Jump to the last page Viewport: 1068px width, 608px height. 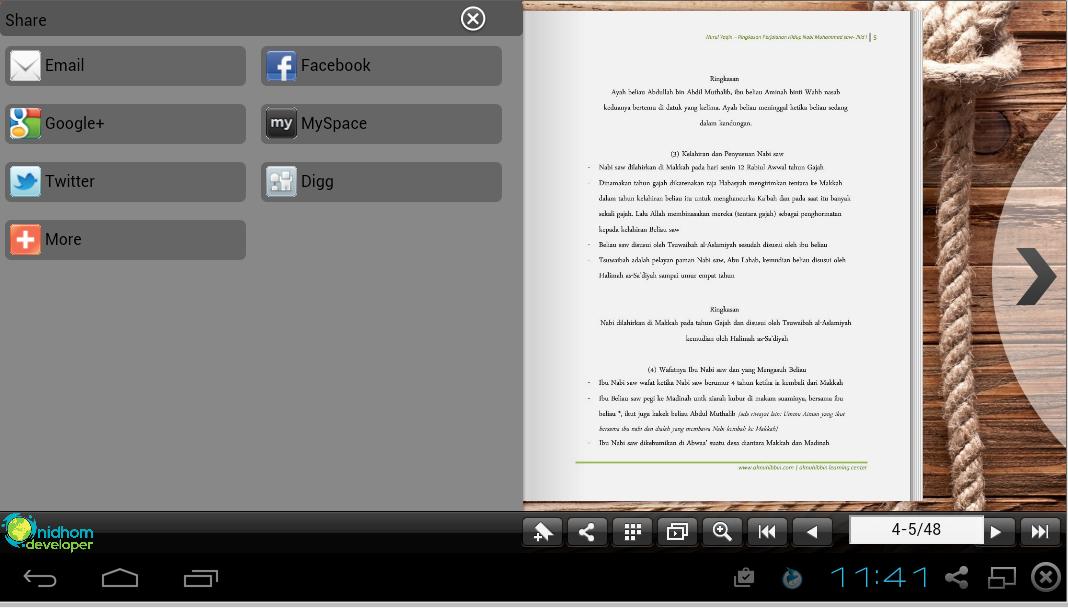[1039, 532]
